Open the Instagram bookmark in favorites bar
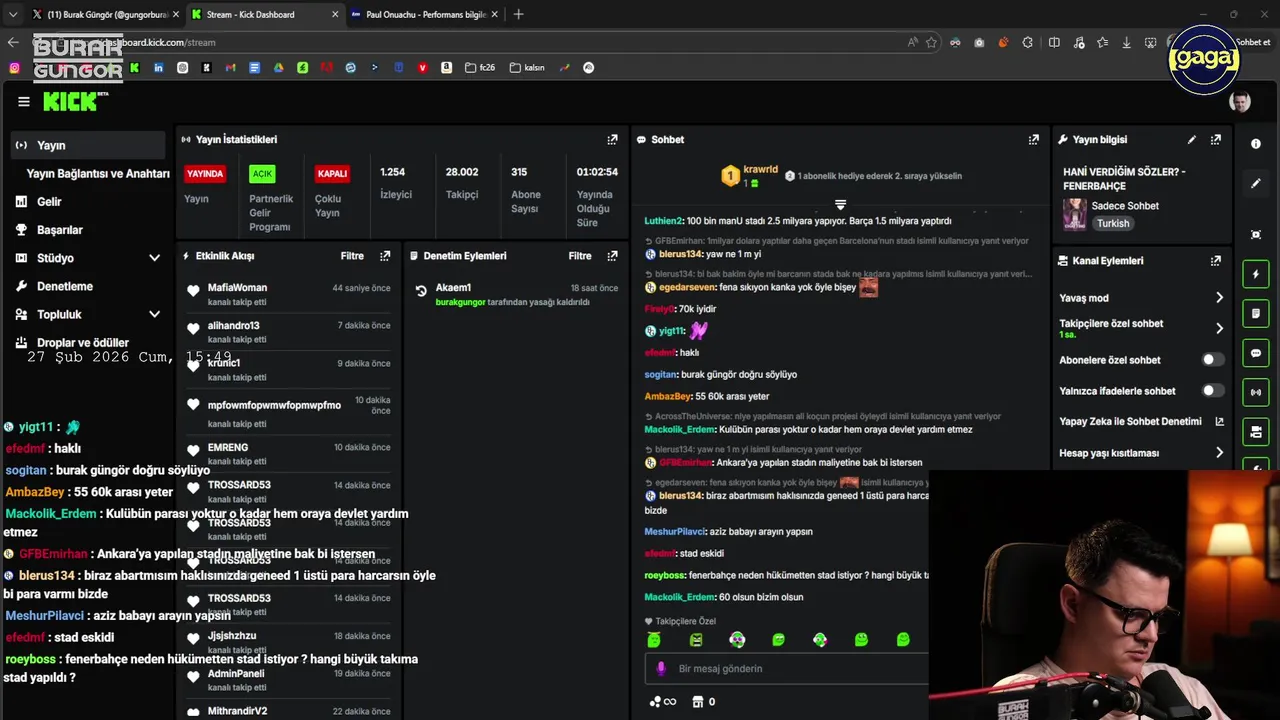 tap(14, 68)
